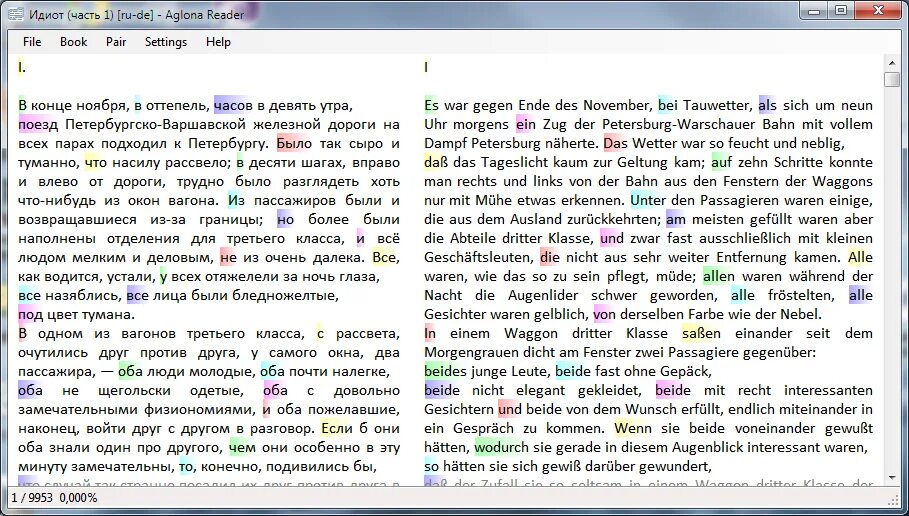The height and width of the screenshot is (516, 909).
Task: Click the pink-highlighted word 'поезд'
Action: 38,125
